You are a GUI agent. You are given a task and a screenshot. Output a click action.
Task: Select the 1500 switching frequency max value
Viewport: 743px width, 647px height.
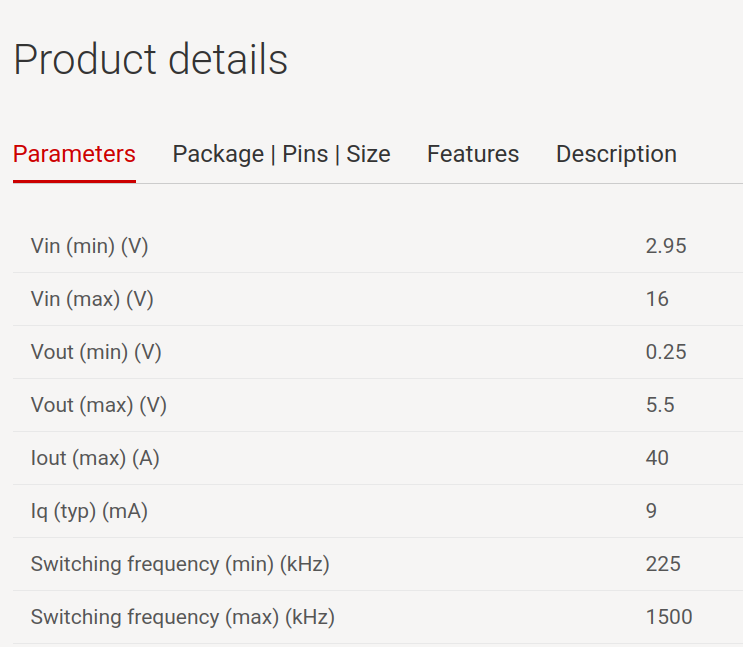click(x=669, y=618)
